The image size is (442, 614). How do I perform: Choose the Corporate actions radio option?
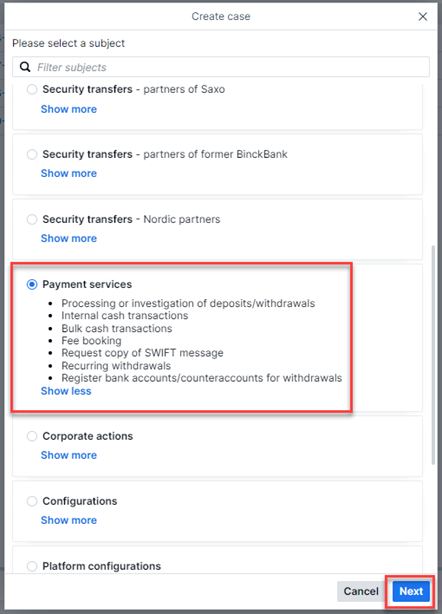[32, 436]
